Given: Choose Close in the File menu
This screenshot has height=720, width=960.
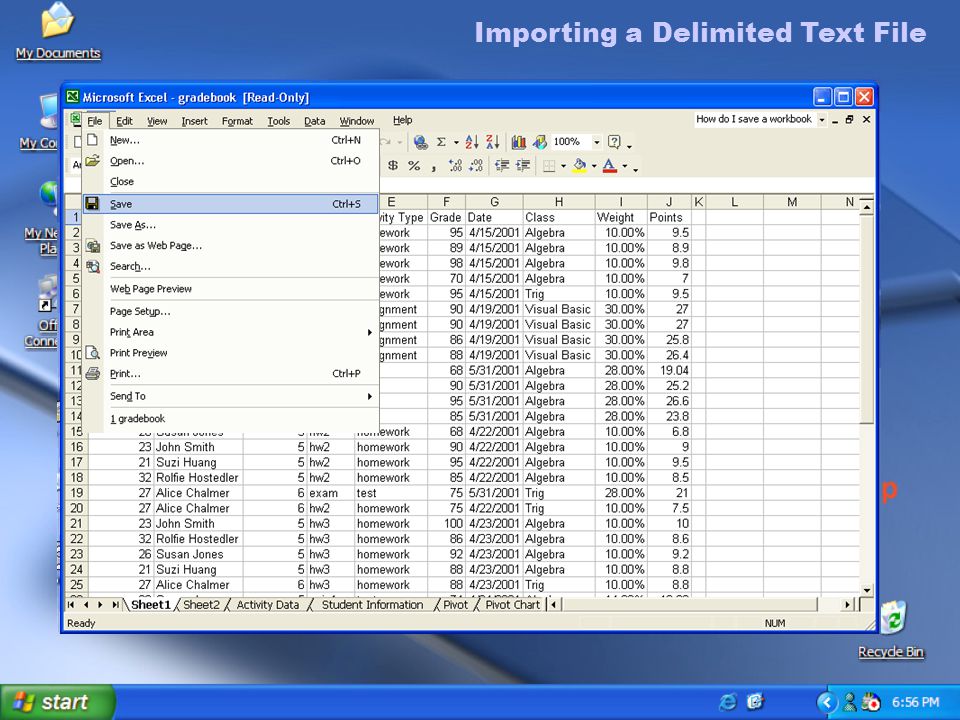Looking at the screenshot, I should tap(230, 182).
